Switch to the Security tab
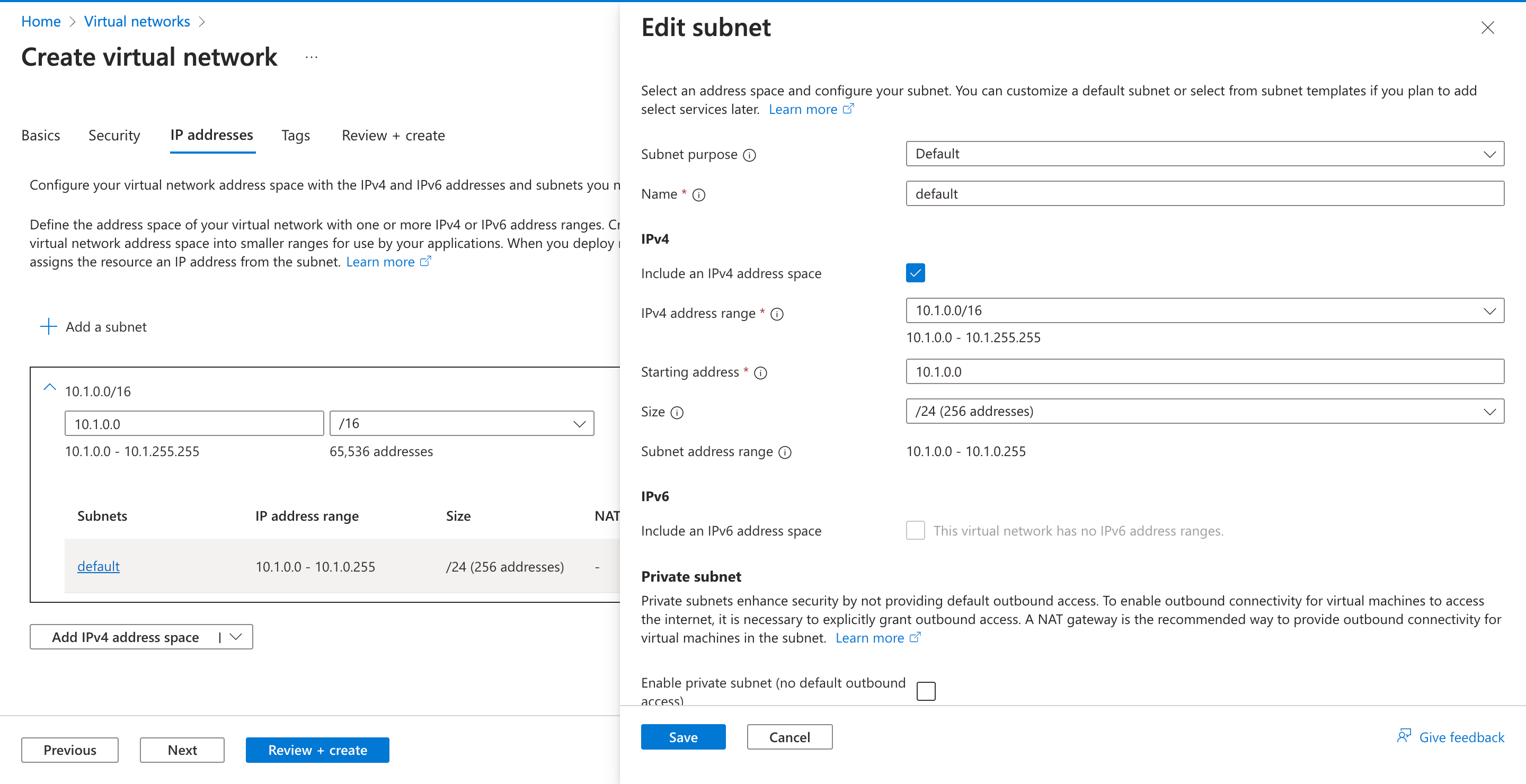 pyautogui.click(x=114, y=135)
